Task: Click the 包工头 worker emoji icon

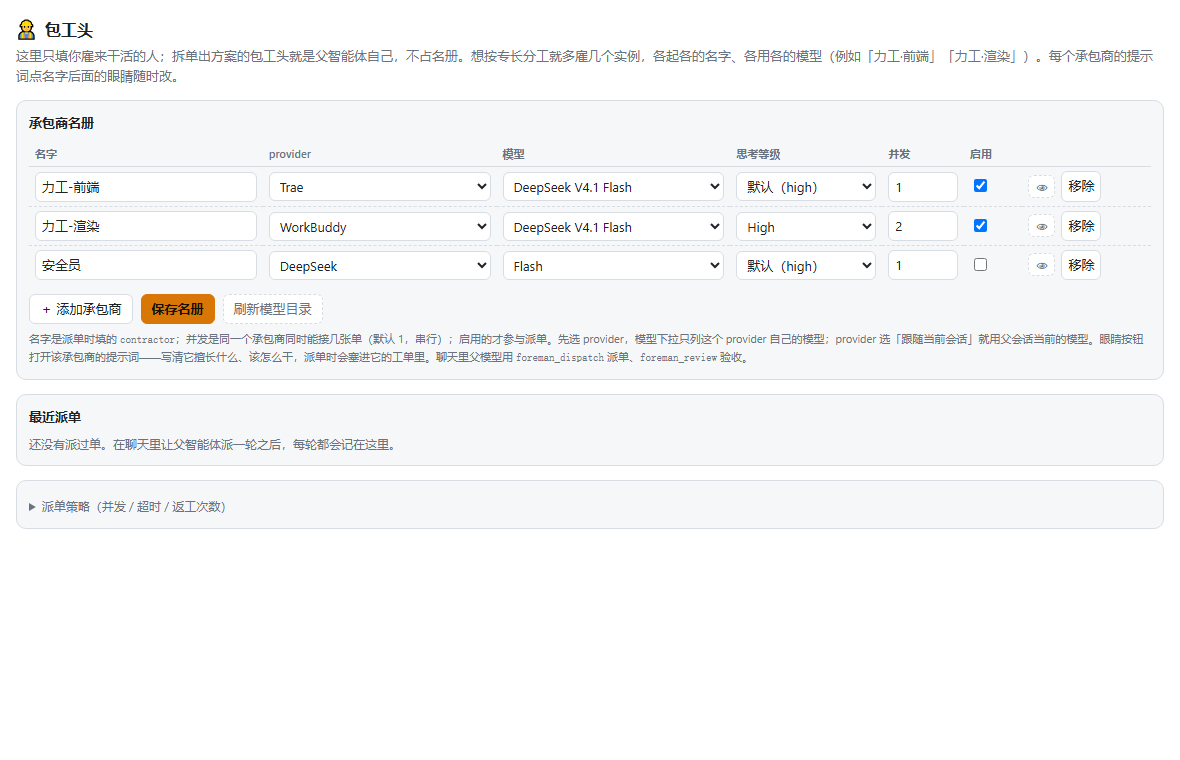Action: 26,29
